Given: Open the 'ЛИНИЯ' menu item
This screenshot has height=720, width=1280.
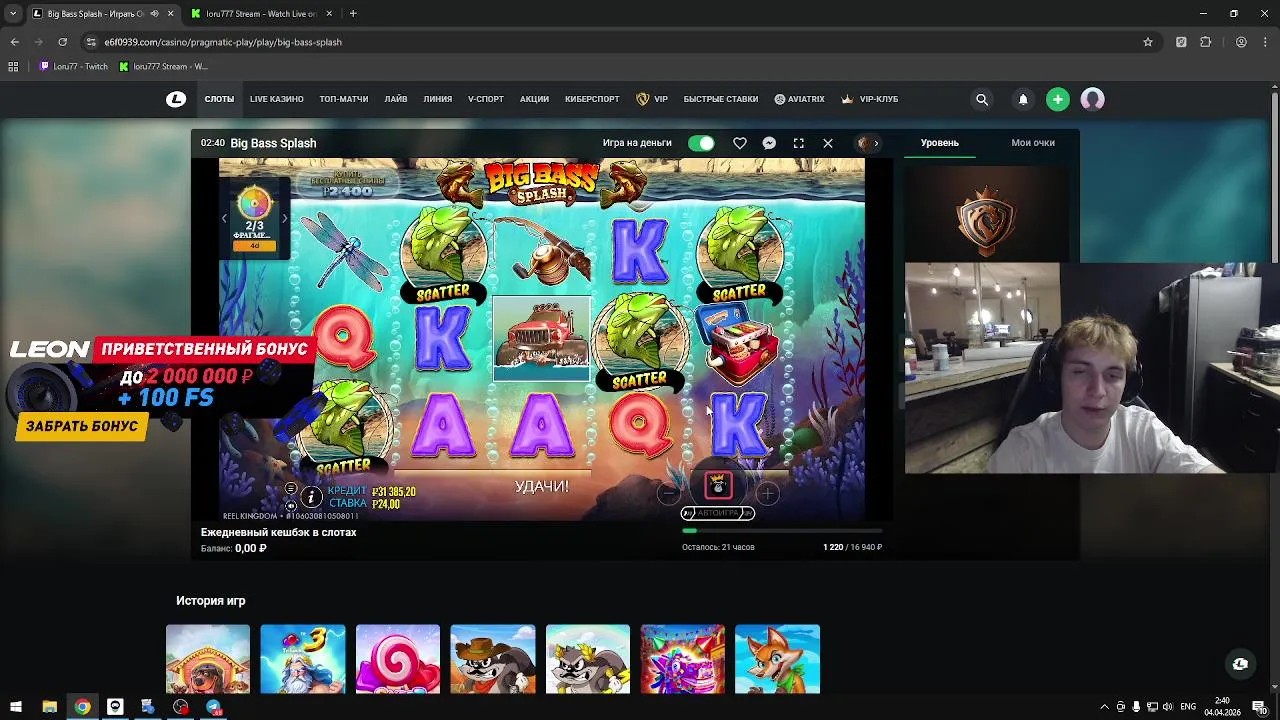Looking at the screenshot, I should pyautogui.click(x=438, y=99).
